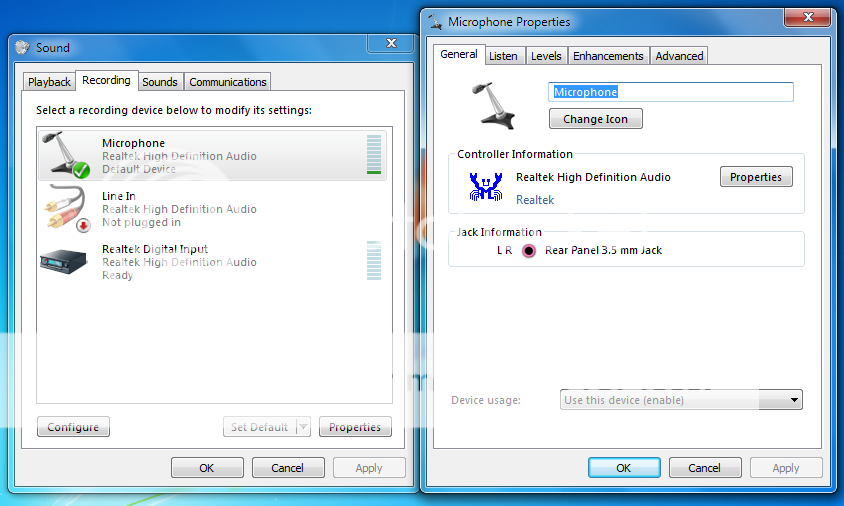Open the Listen tab in Microphone Properties
This screenshot has width=844, height=506.
[x=503, y=56]
